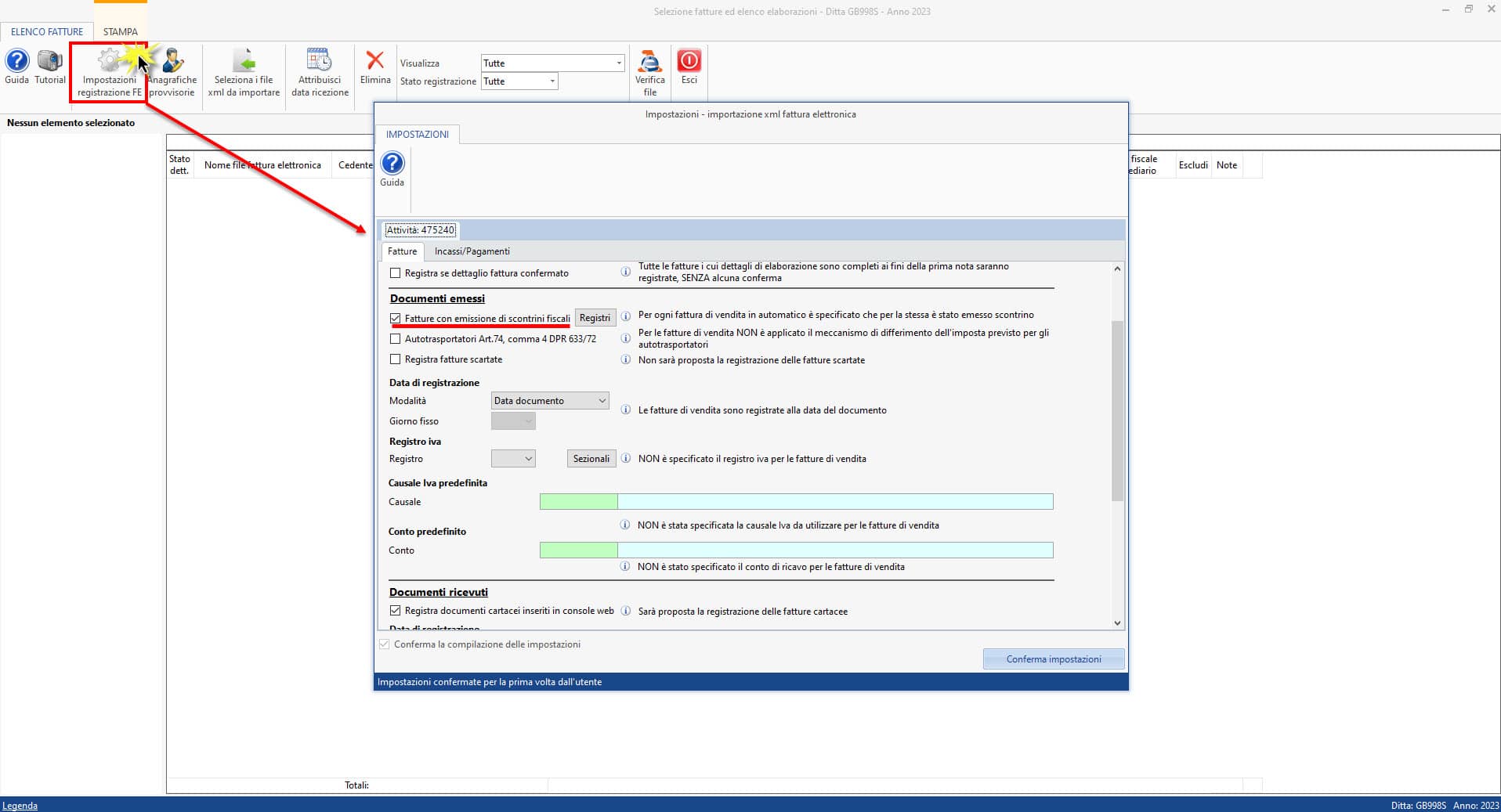The width and height of the screenshot is (1501, 812).
Task: Click the Verifica file icon
Action: [x=649, y=62]
